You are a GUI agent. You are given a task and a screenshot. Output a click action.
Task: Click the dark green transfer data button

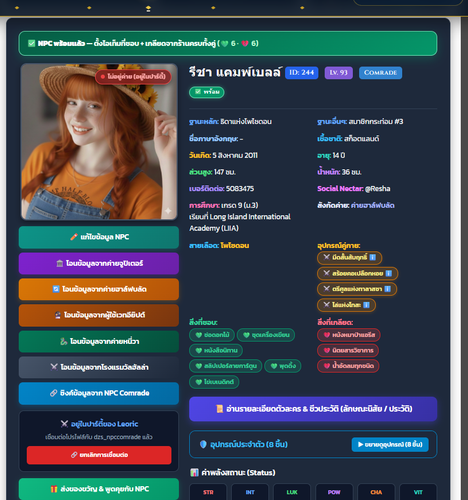tap(99, 341)
